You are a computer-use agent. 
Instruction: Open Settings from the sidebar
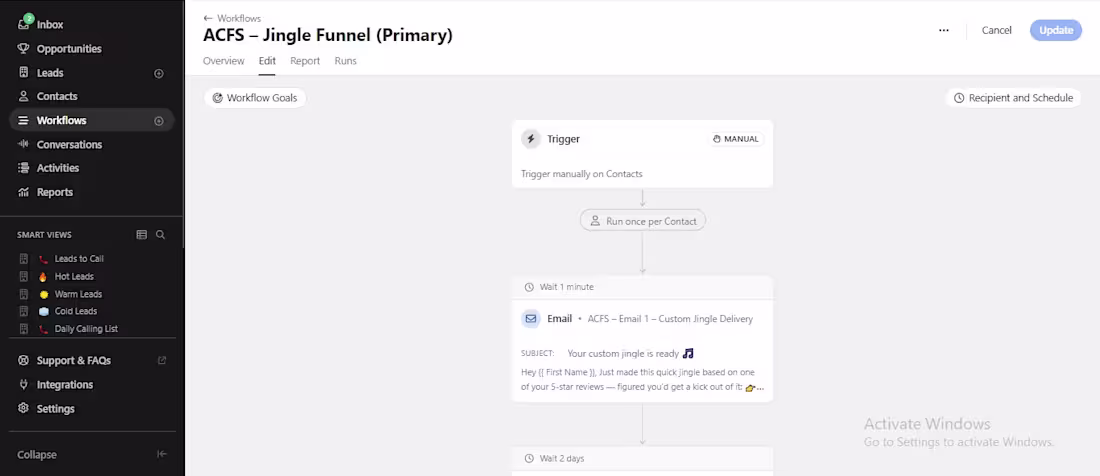point(55,409)
